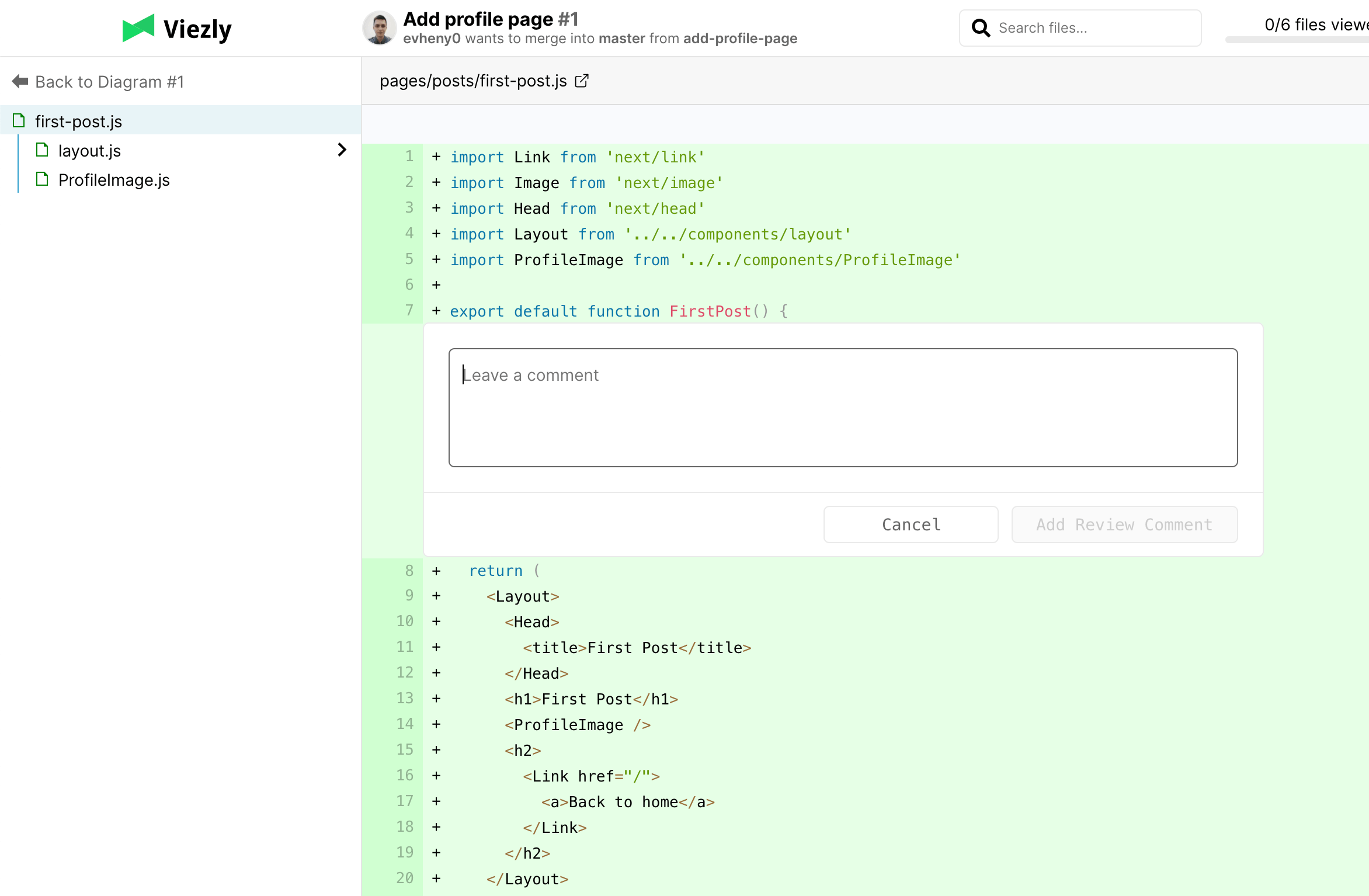1369x896 pixels.
Task: Open first-post.js in external link icon
Action: tap(582, 81)
